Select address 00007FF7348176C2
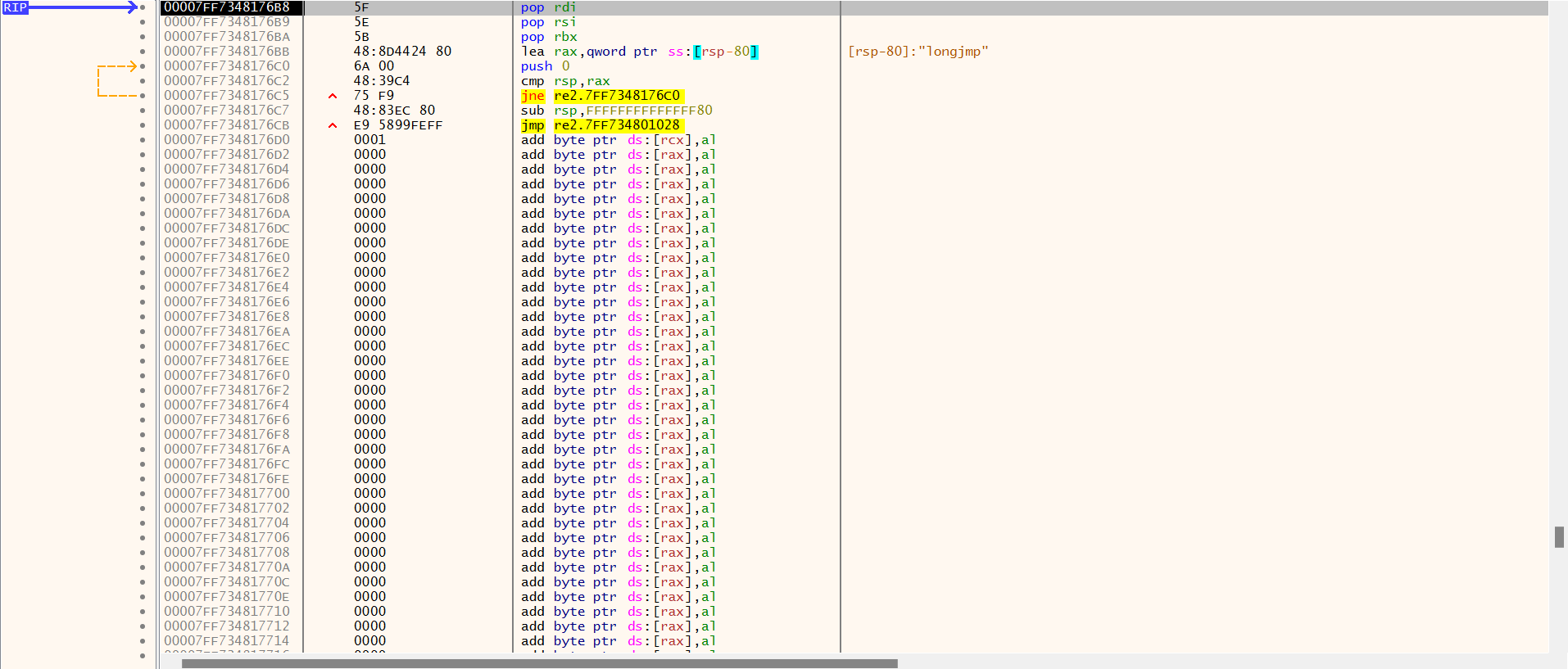The image size is (1568, 669). [x=227, y=81]
